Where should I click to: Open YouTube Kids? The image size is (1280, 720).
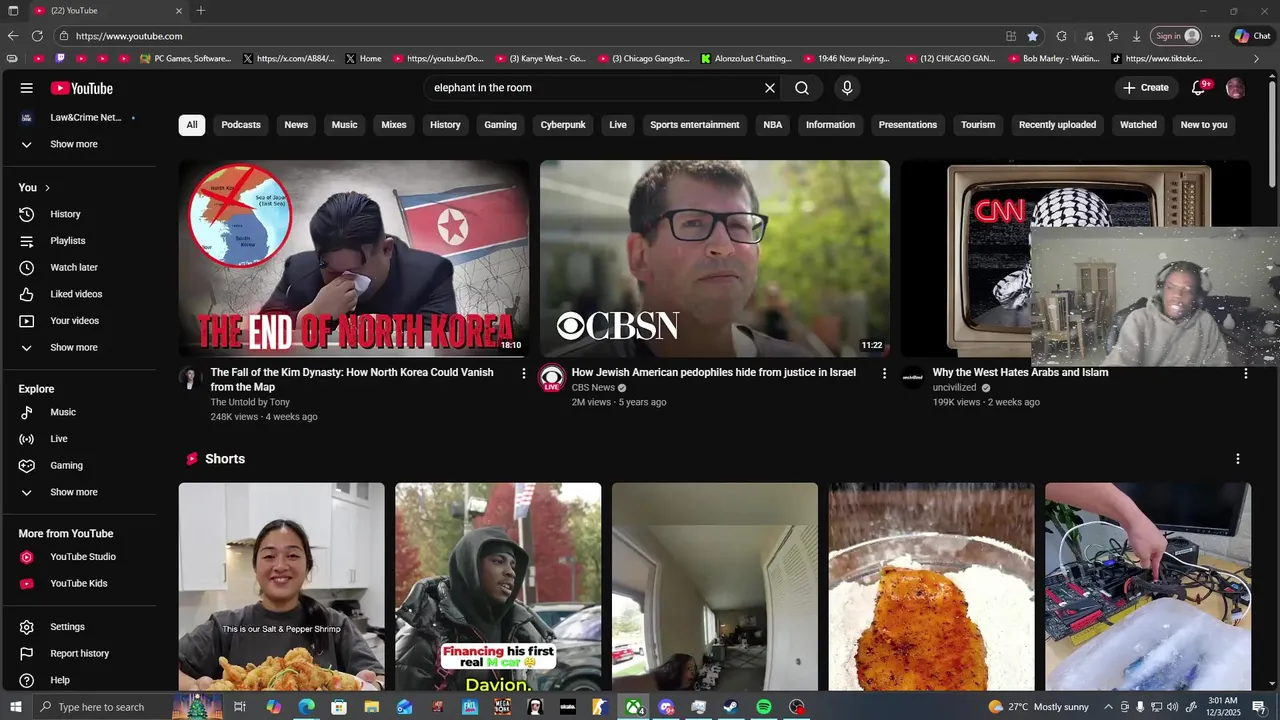pos(78,583)
